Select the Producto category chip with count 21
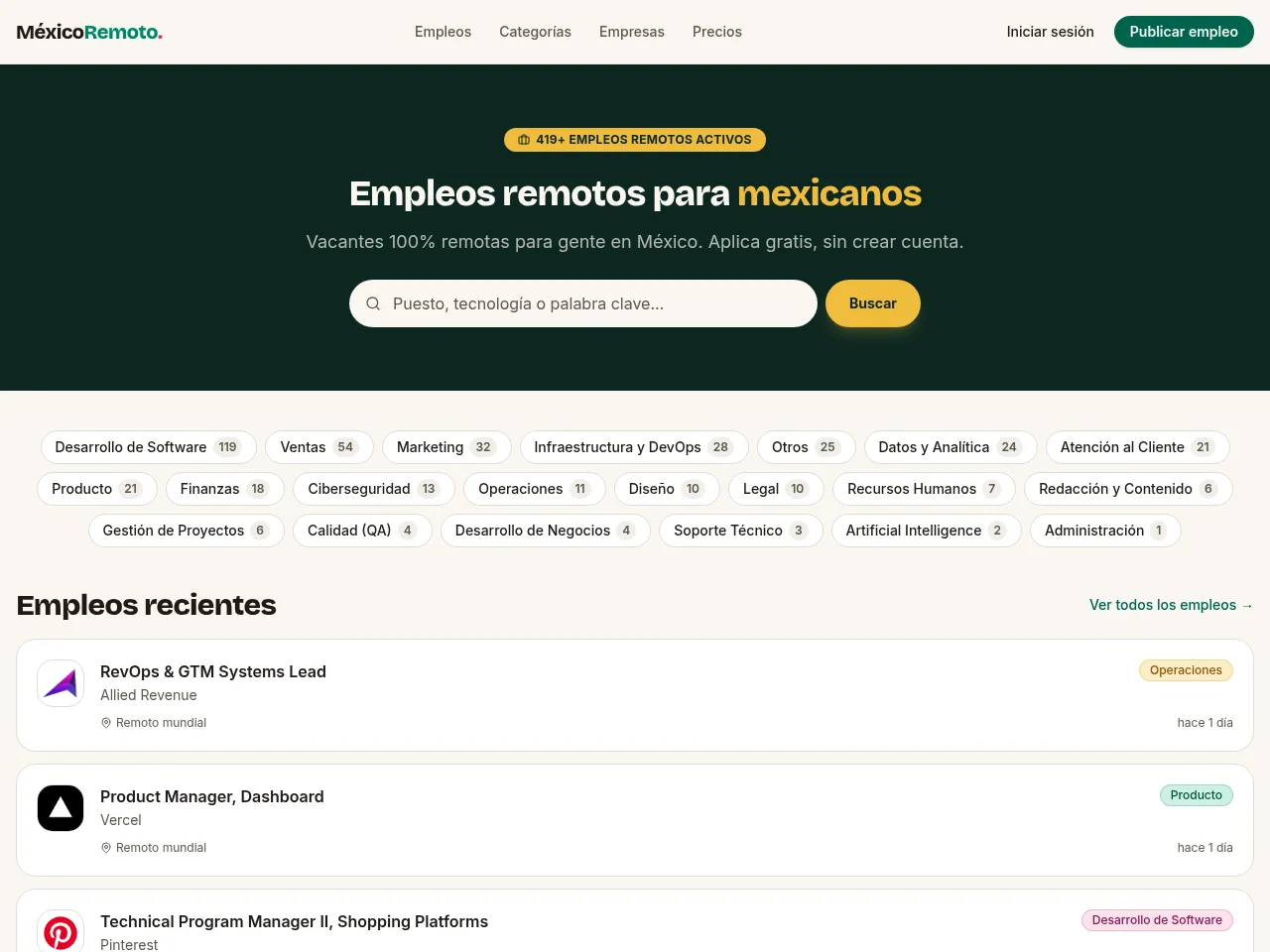This screenshot has width=1270, height=952. [x=97, y=489]
